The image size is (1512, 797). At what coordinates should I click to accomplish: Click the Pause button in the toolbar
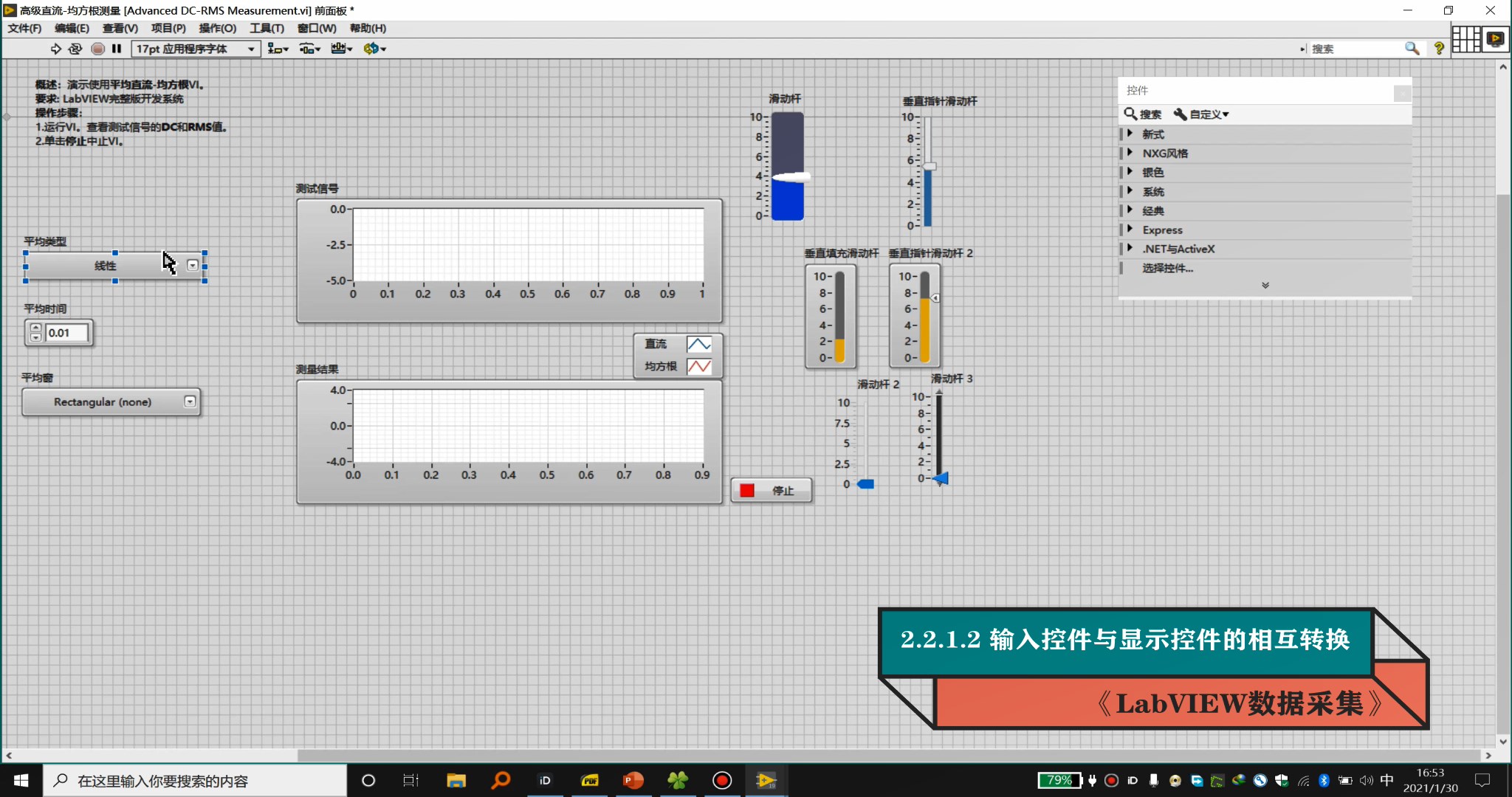point(117,49)
